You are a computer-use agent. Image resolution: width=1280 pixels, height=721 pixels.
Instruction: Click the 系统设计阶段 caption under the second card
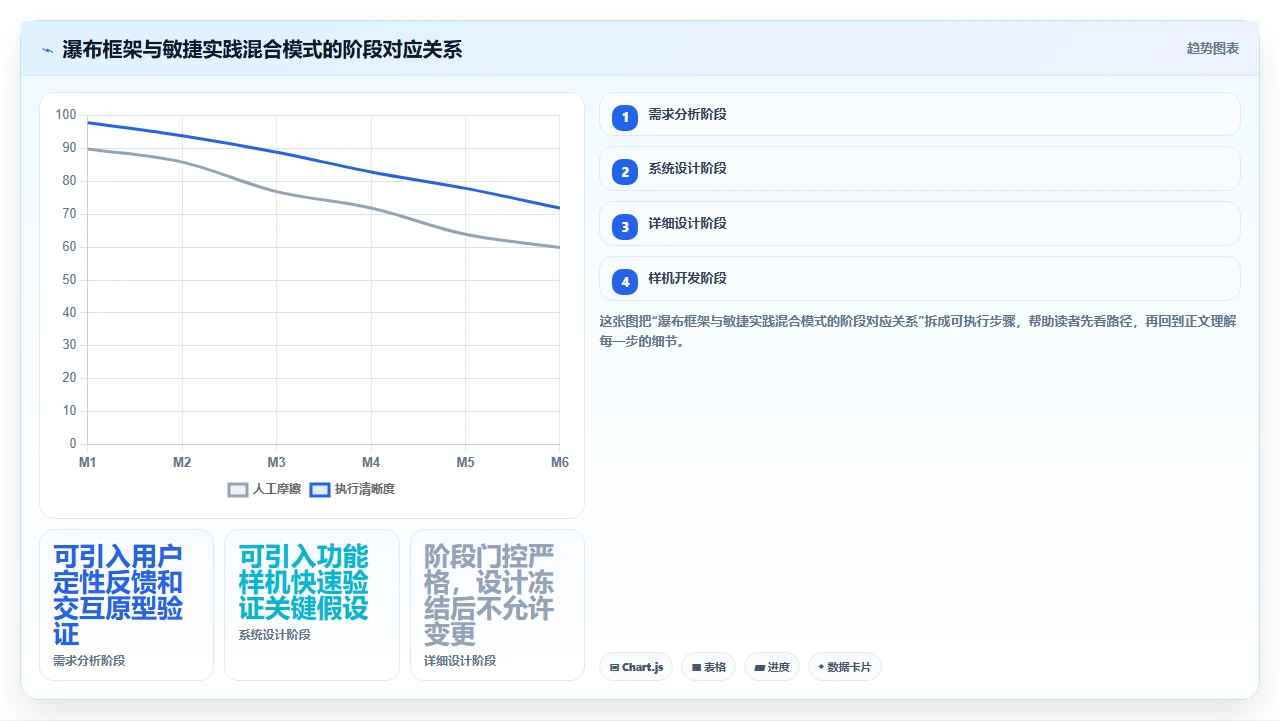tap(274, 635)
